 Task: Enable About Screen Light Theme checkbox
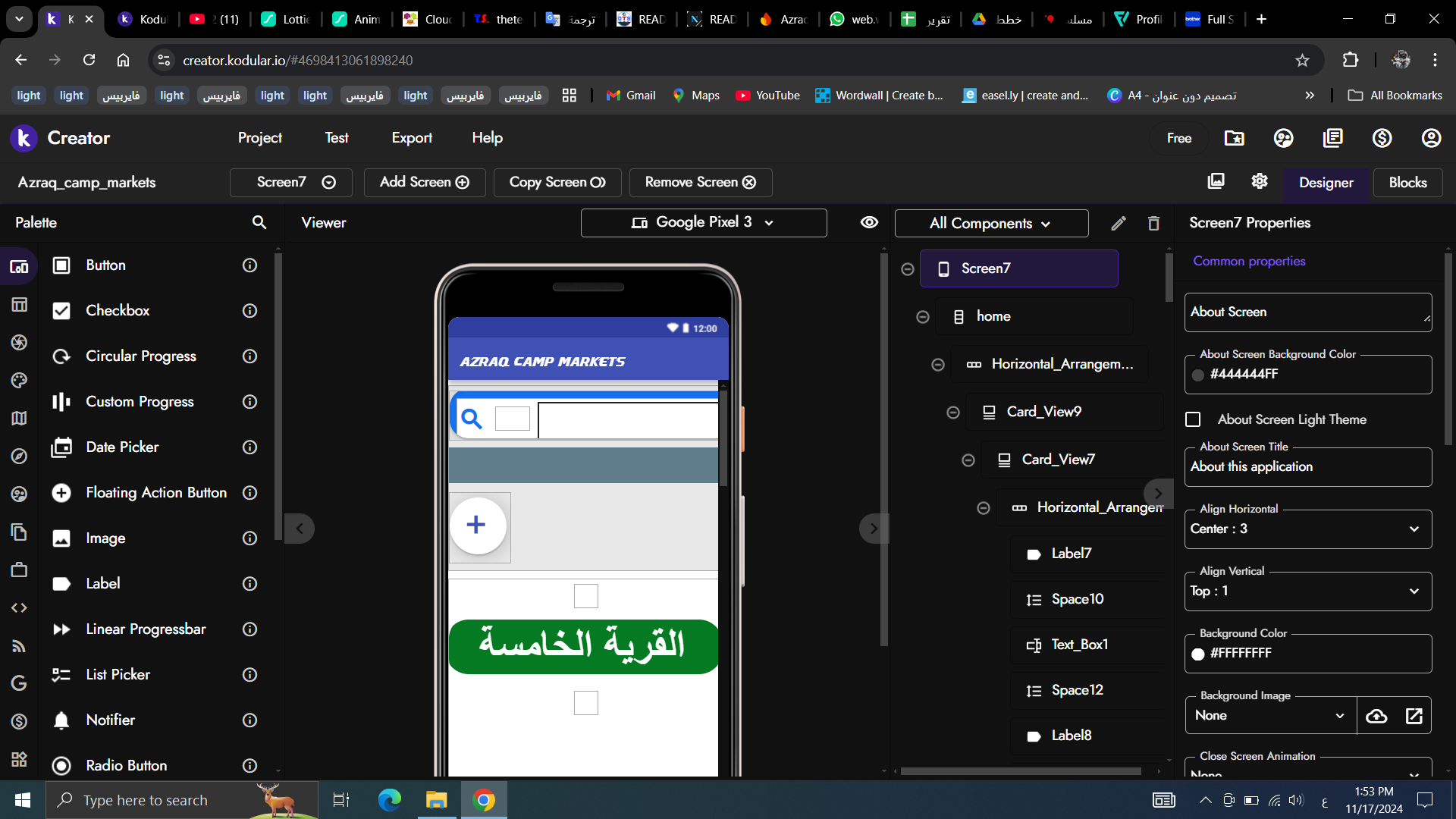click(x=1193, y=419)
